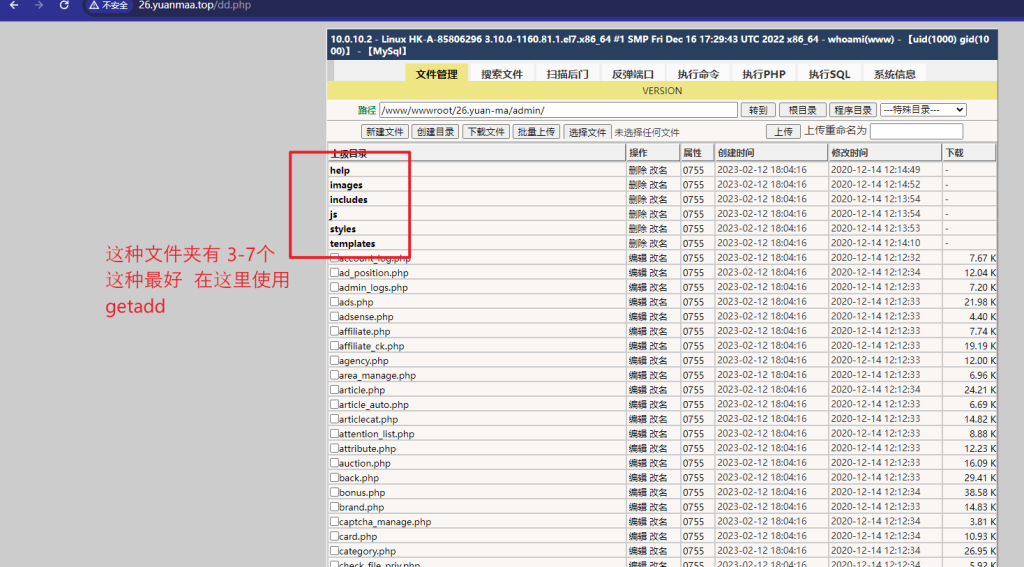Click the 根目录 button
This screenshot has height=567, width=1024.
(x=801, y=110)
